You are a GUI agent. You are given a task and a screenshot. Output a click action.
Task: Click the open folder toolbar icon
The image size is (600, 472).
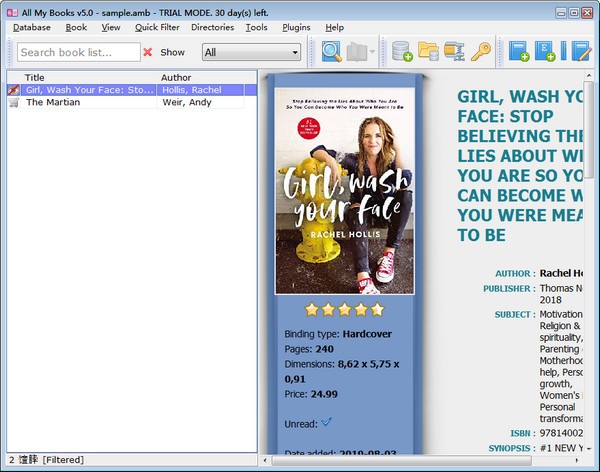click(428, 51)
